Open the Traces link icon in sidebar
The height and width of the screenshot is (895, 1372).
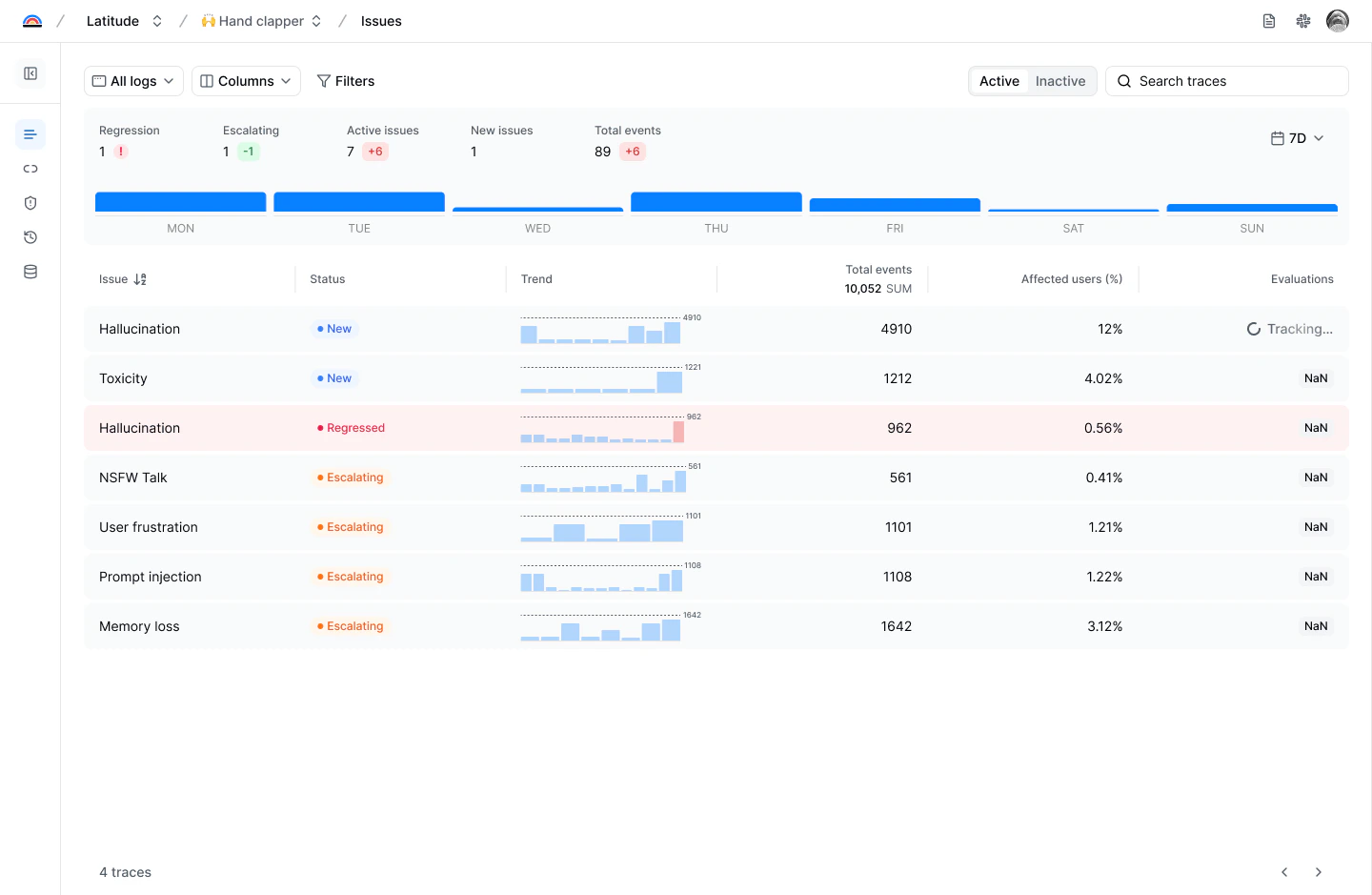point(30,169)
